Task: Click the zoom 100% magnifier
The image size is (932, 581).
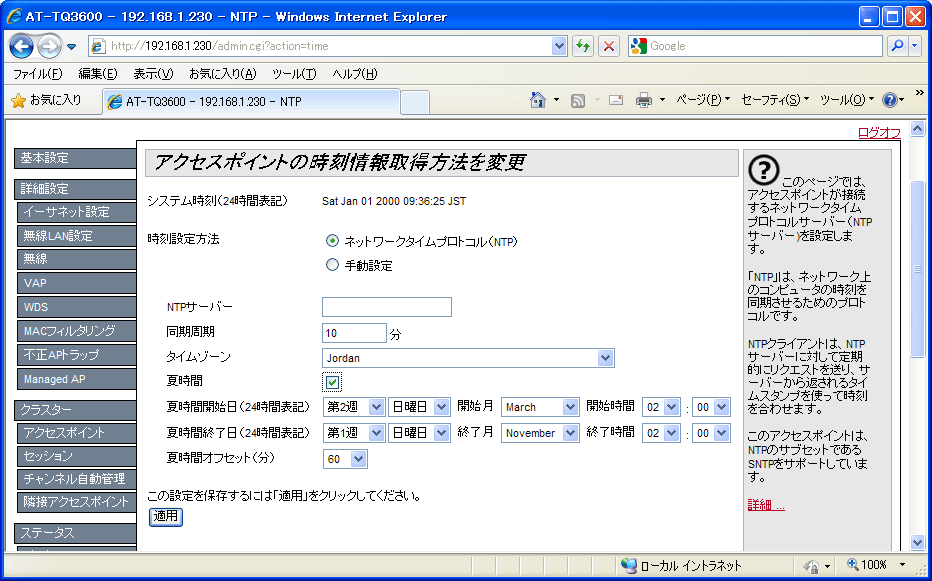Action: [x=852, y=564]
